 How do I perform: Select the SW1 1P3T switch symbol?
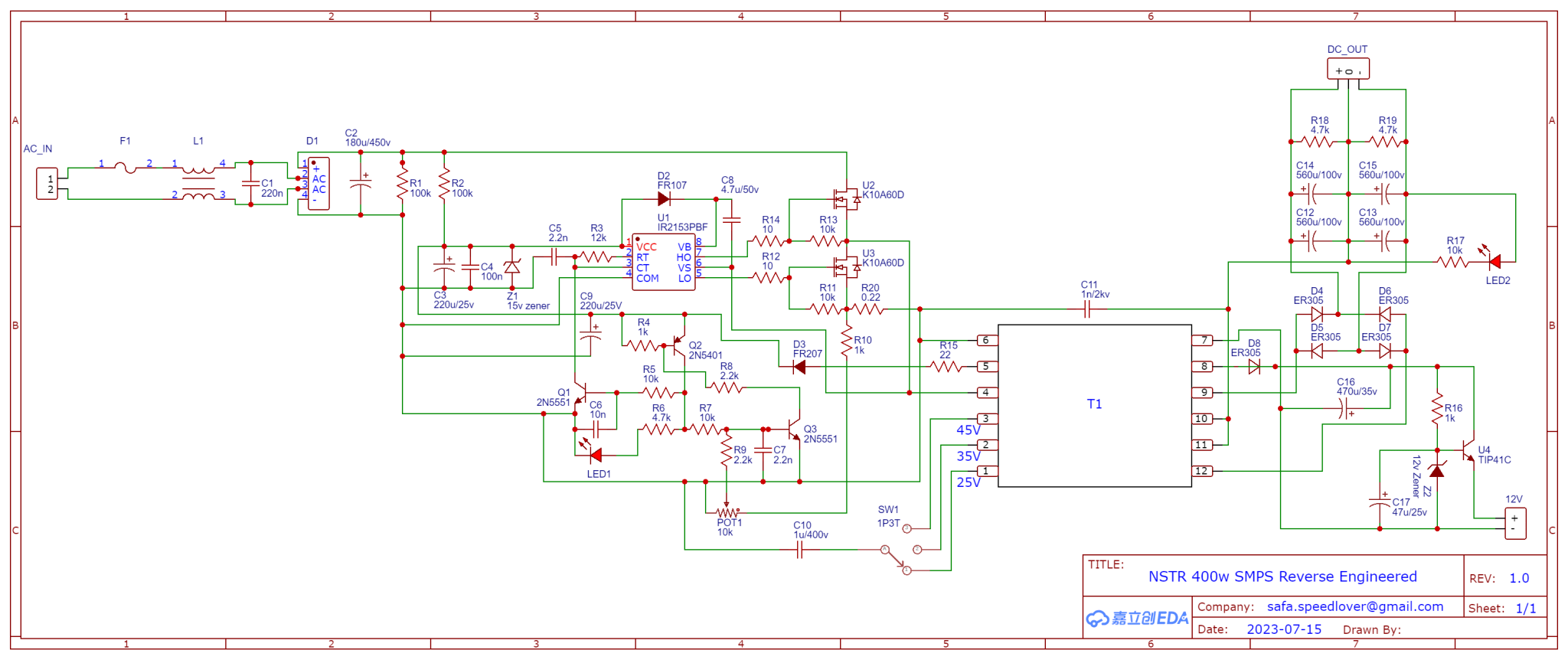click(902, 549)
